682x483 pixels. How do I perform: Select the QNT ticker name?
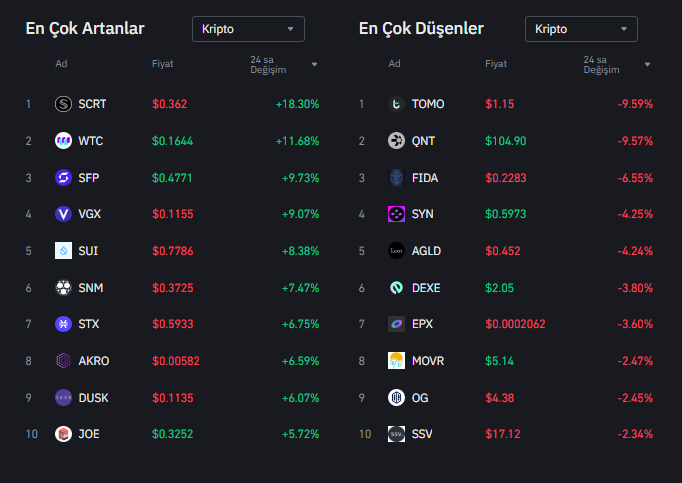pyautogui.click(x=423, y=141)
